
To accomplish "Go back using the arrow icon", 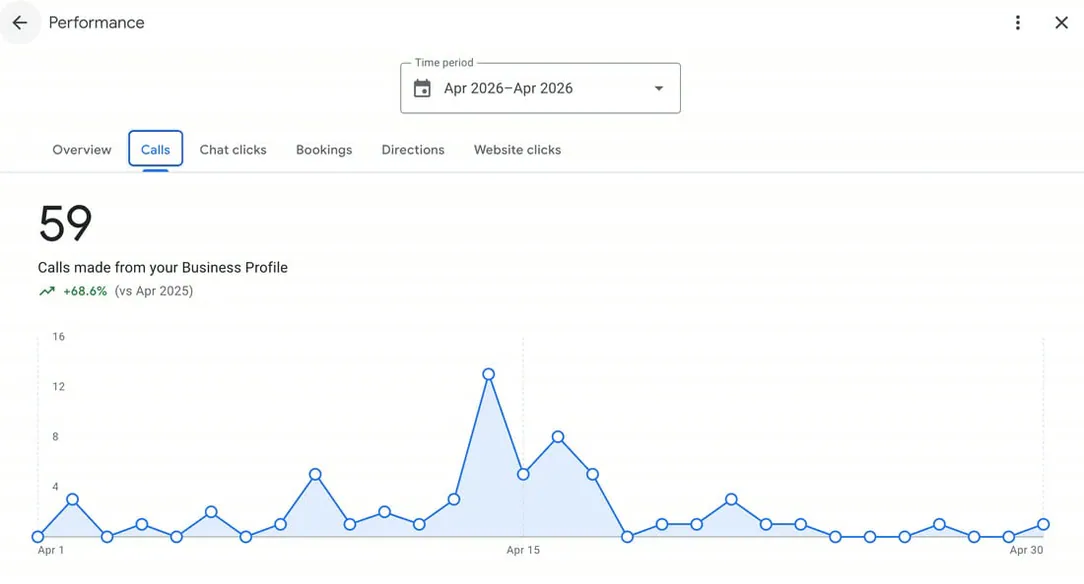I will (19, 23).
